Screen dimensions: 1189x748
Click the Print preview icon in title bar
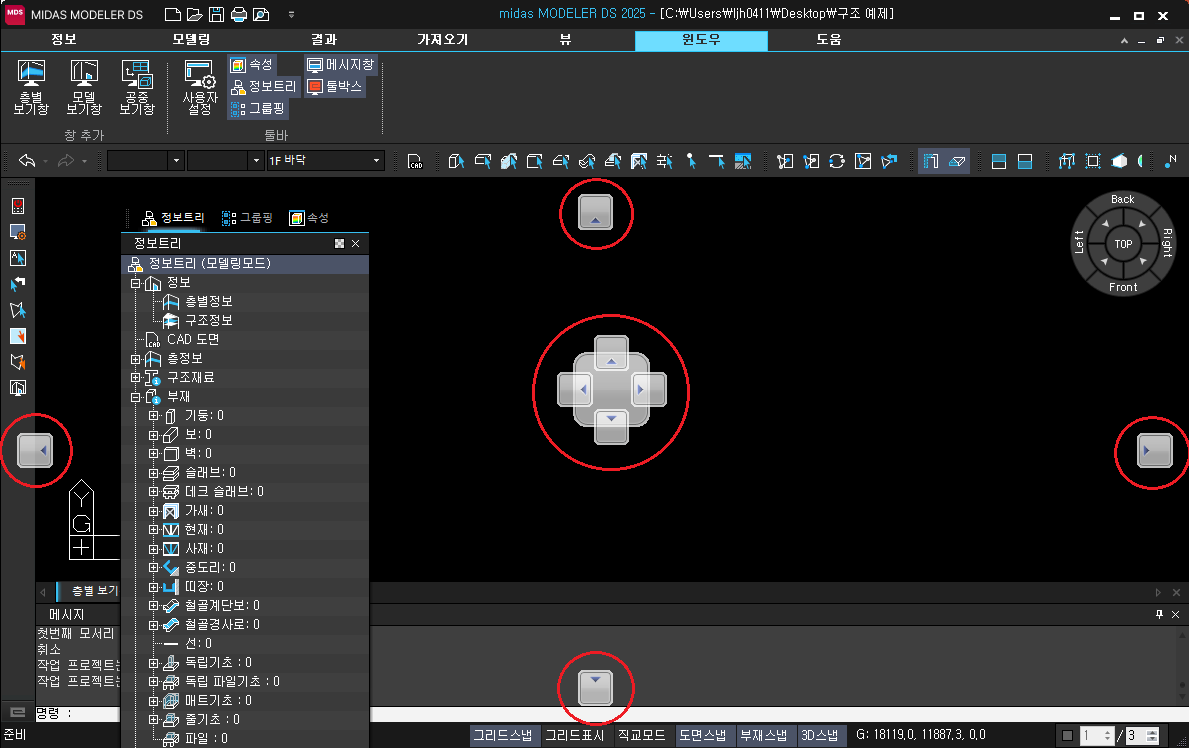[x=261, y=14]
